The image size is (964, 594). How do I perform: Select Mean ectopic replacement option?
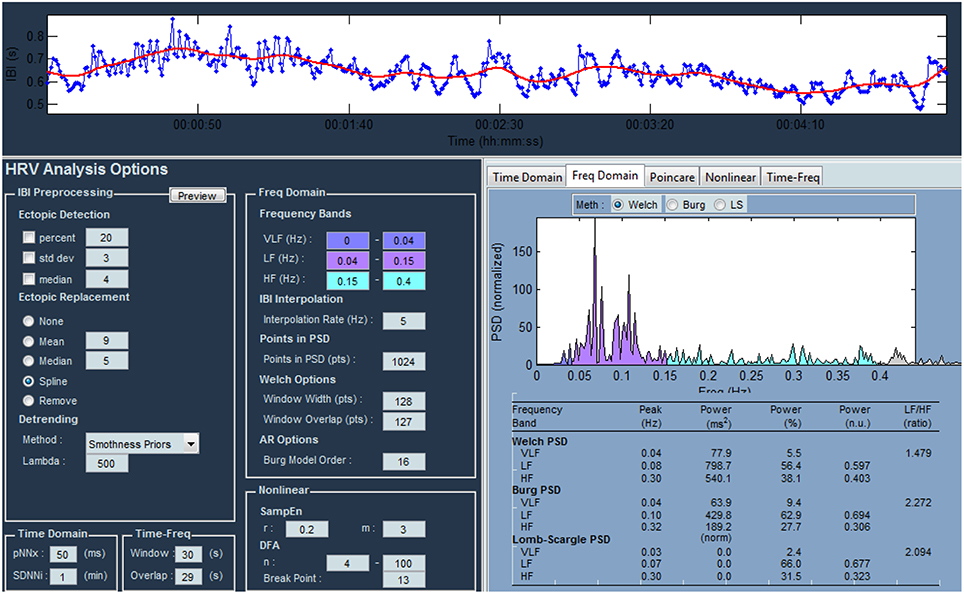point(28,341)
